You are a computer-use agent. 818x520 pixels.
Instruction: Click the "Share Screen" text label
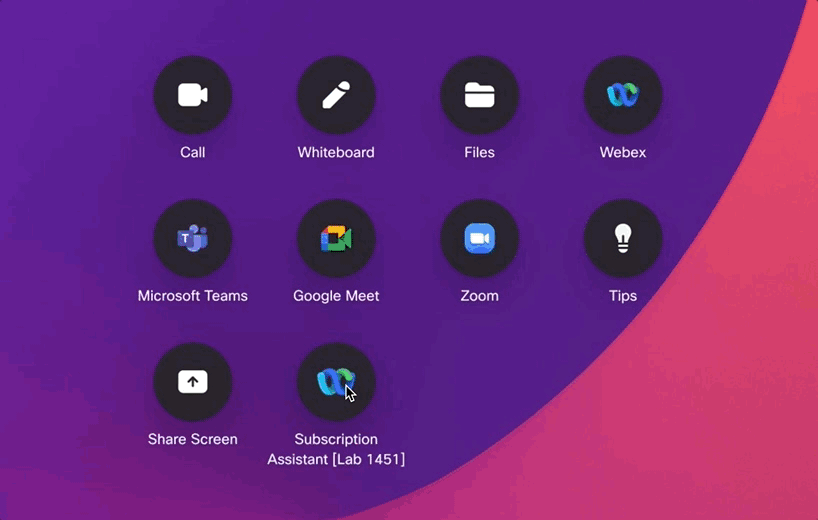point(193,439)
